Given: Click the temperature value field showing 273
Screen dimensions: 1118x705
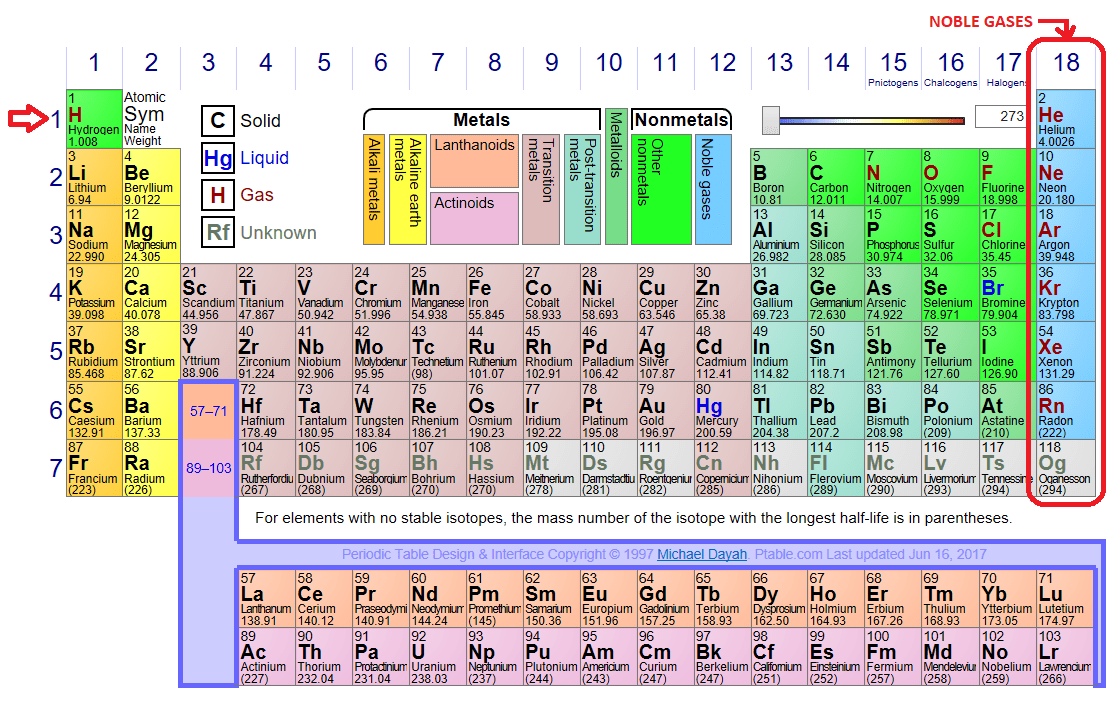Looking at the screenshot, I should 1002,116.
